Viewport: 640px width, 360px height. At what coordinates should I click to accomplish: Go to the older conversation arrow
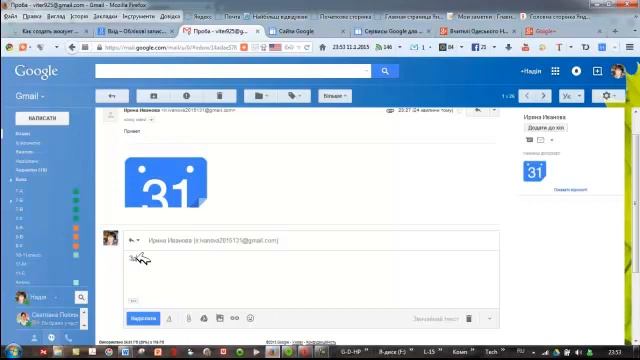[543, 96]
